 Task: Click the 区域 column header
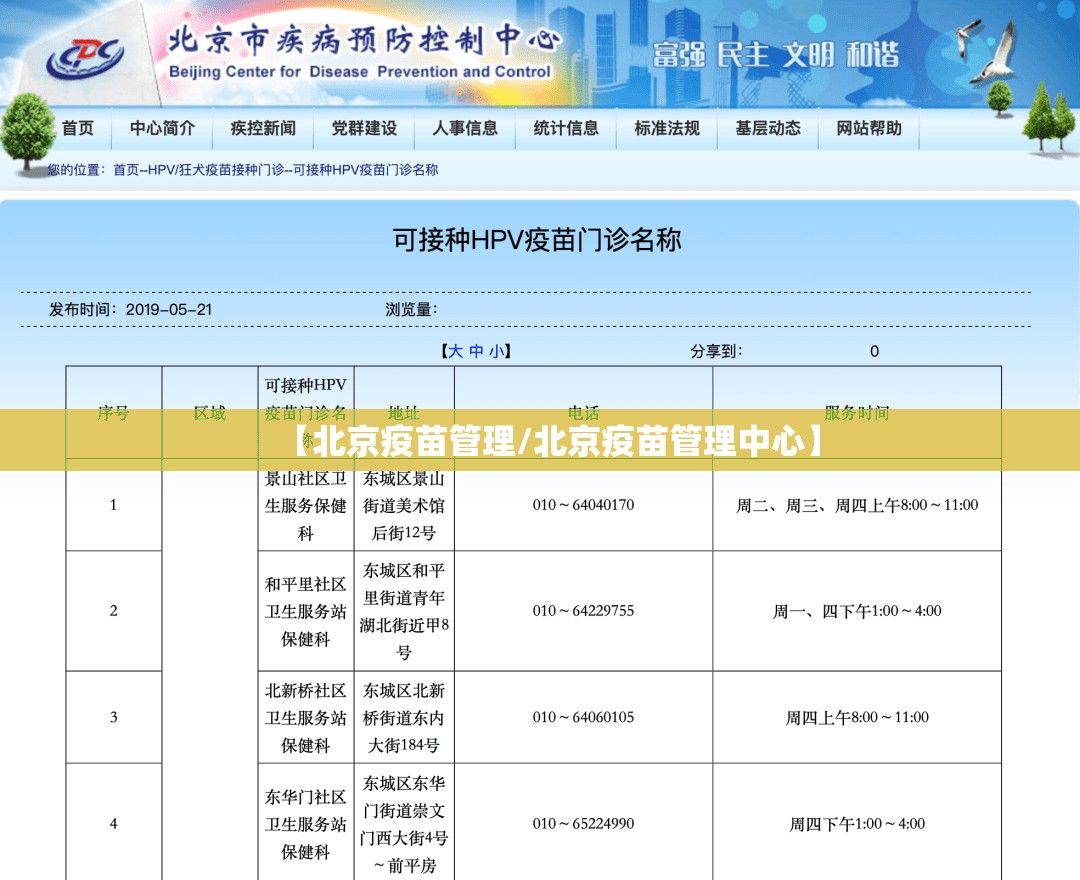(x=209, y=413)
